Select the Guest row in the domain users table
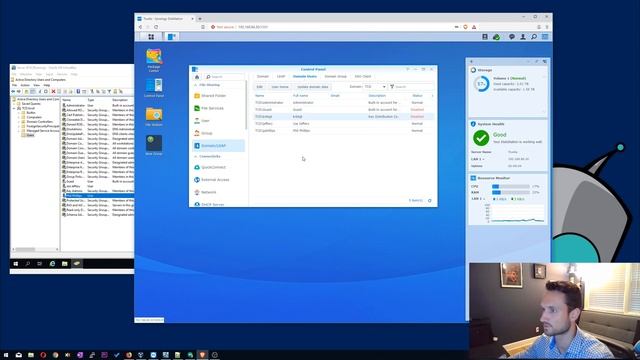Image resolution: width=640 pixels, height=360 pixels. coord(343,109)
